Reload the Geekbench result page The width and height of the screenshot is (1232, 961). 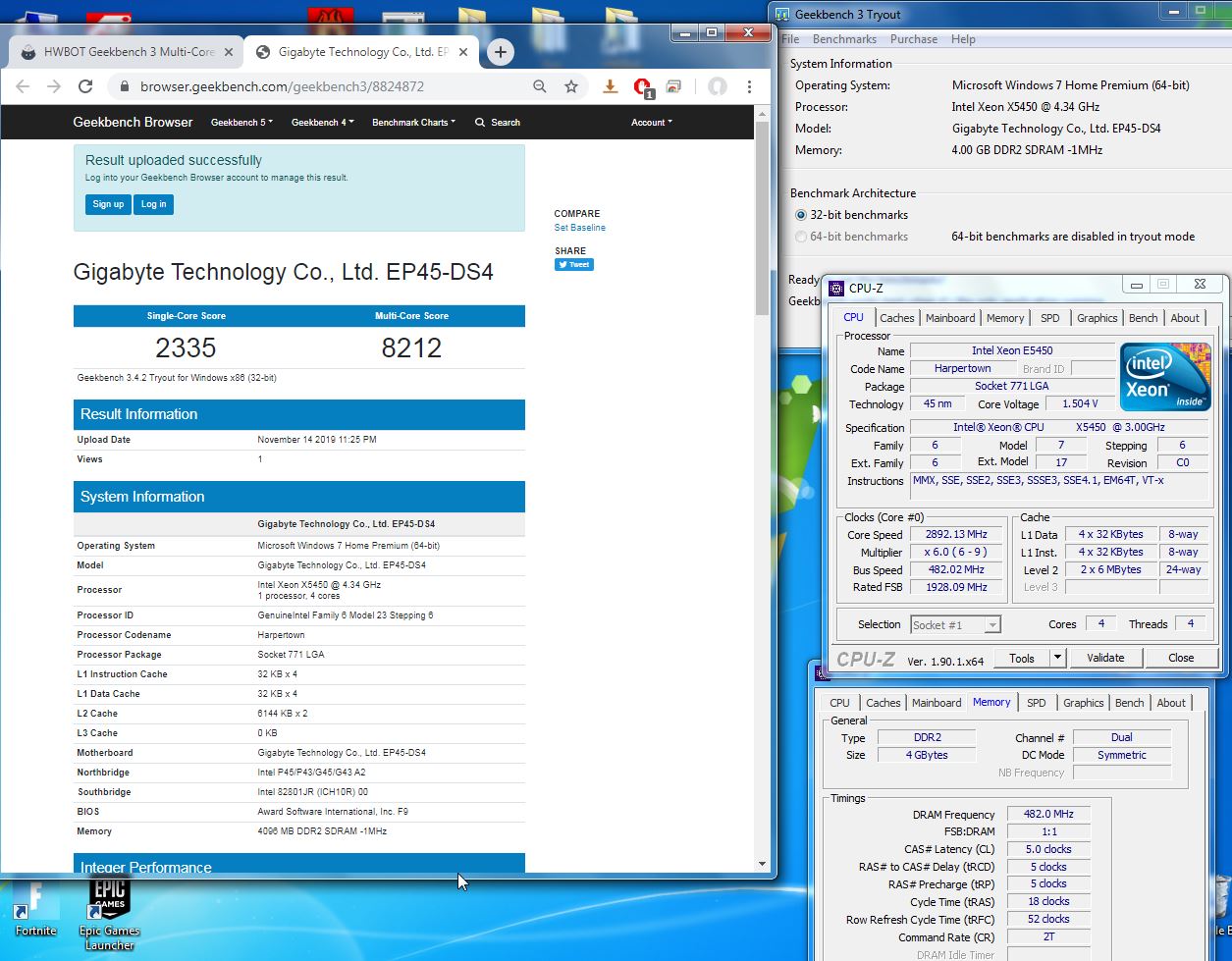tap(85, 86)
